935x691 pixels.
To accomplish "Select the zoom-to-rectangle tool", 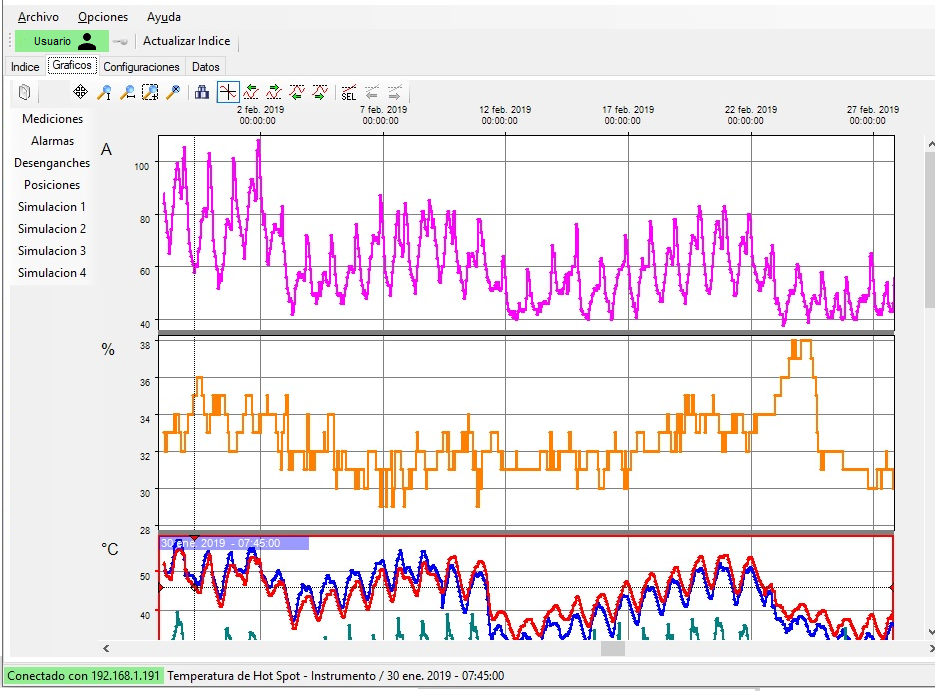I will pos(150,92).
